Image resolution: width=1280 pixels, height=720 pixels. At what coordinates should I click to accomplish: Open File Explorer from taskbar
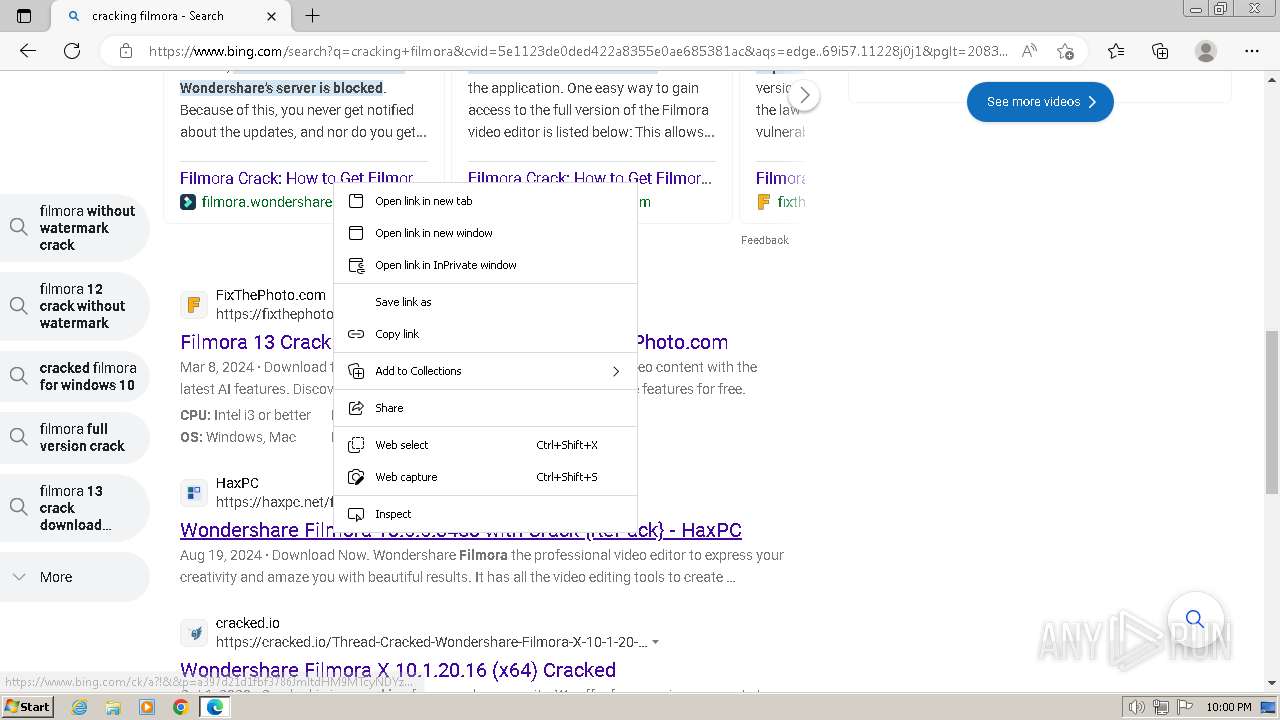113,707
